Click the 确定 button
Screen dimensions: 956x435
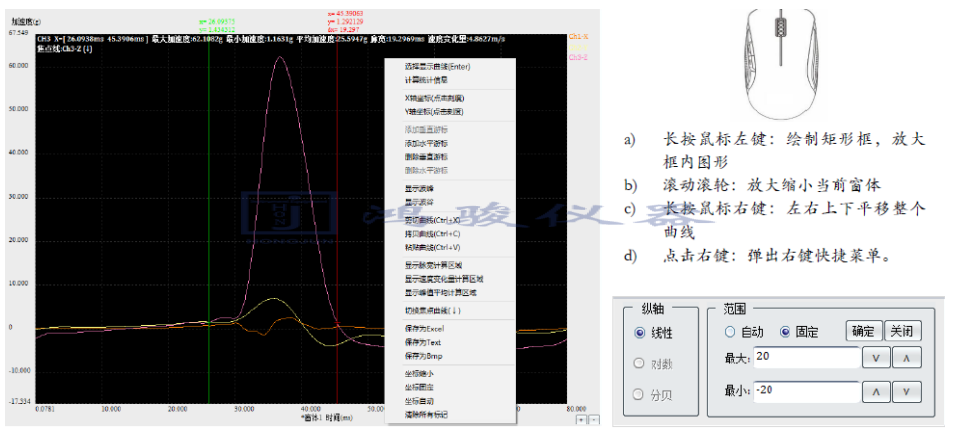coord(866,332)
